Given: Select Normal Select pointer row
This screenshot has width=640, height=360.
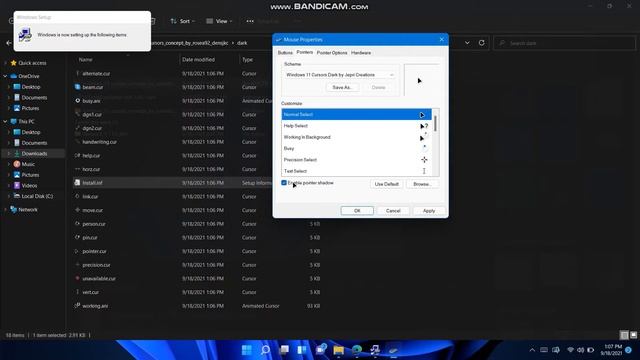Looking at the screenshot, I should (356, 115).
